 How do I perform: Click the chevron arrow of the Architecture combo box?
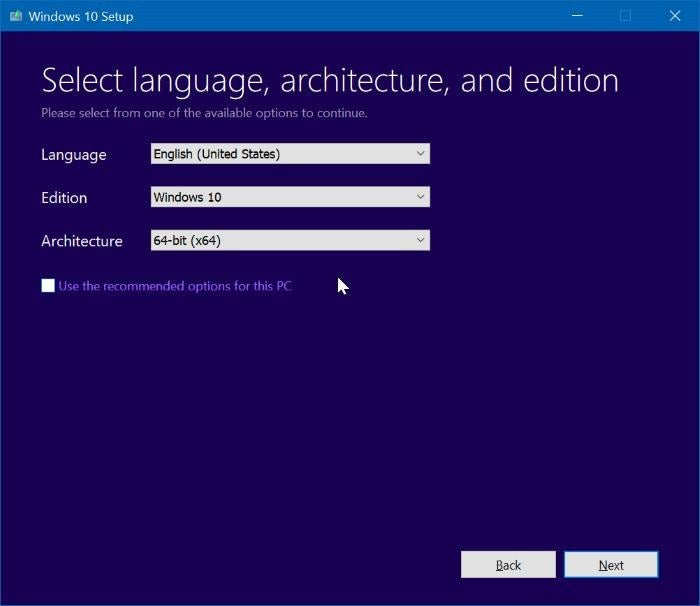pyautogui.click(x=420, y=240)
